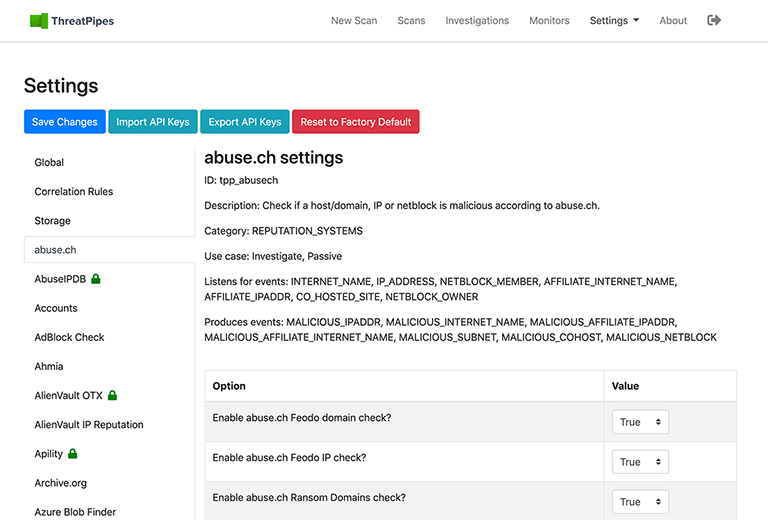Image resolution: width=768 pixels, height=520 pixels.
Task: Open the Azure Blob Finder settings
Action: tap(75, 511)
